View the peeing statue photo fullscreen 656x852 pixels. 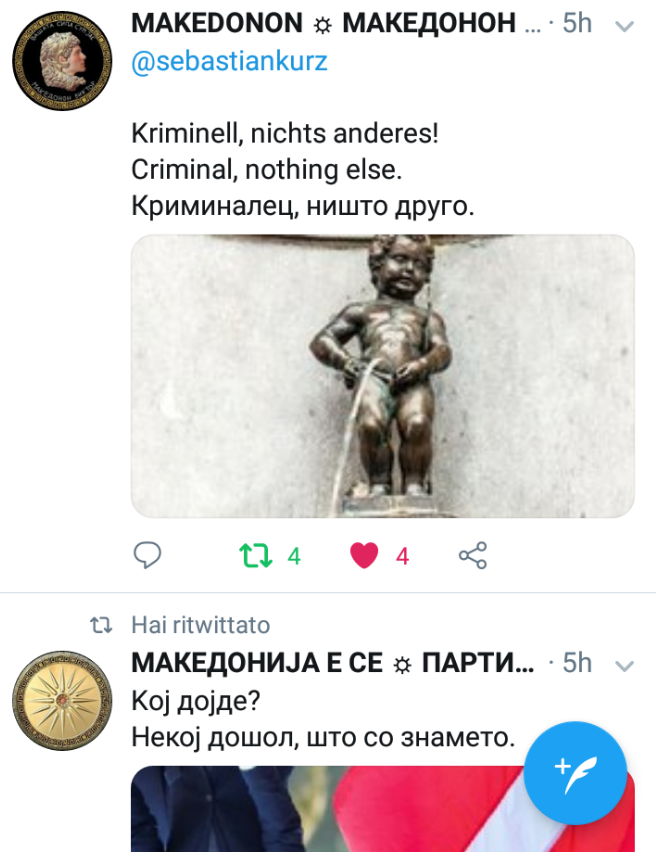(x=383, y=375)
